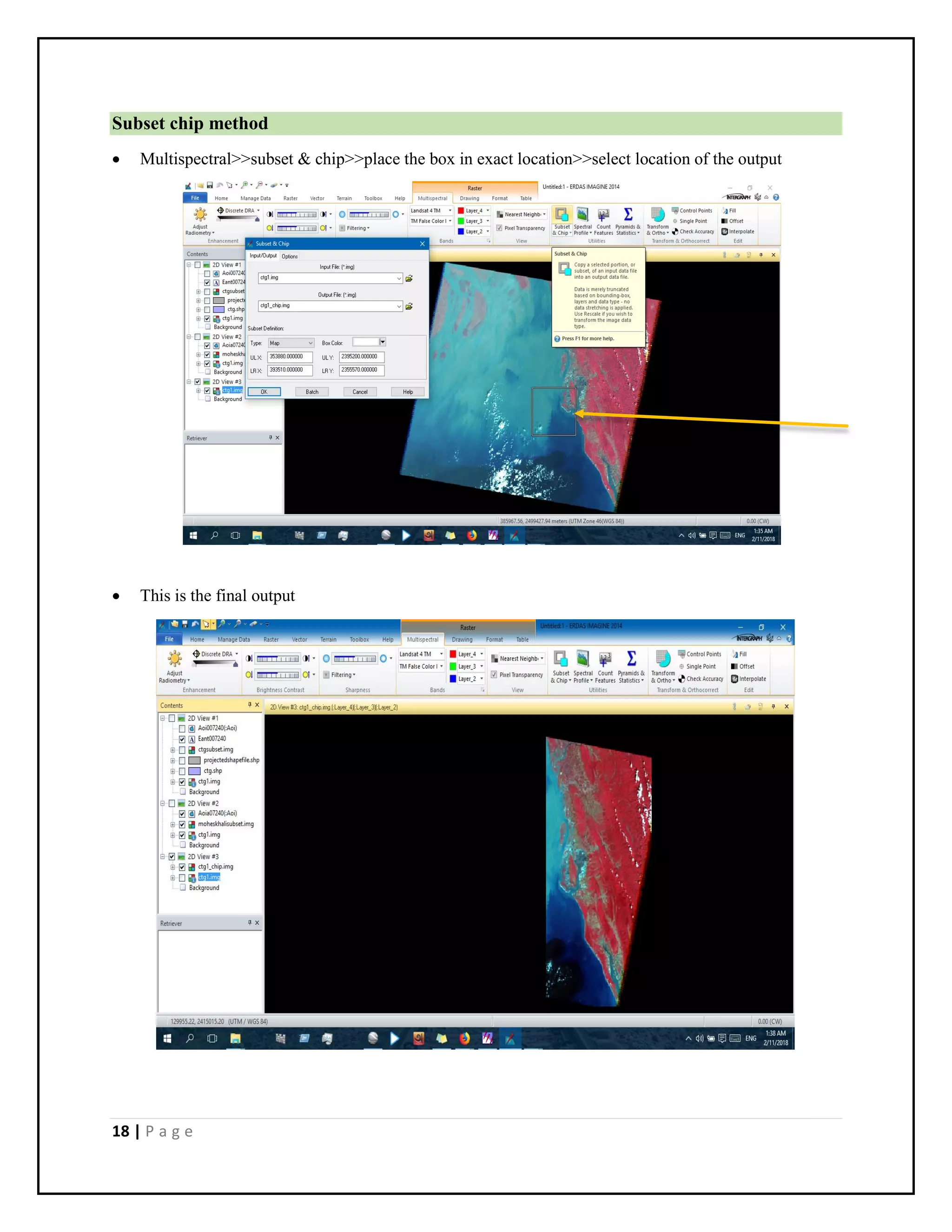This screenshot has width=952, height=1232.
Task: Choose Interpolate edit tool in final output screenshot
Action: 748,679
